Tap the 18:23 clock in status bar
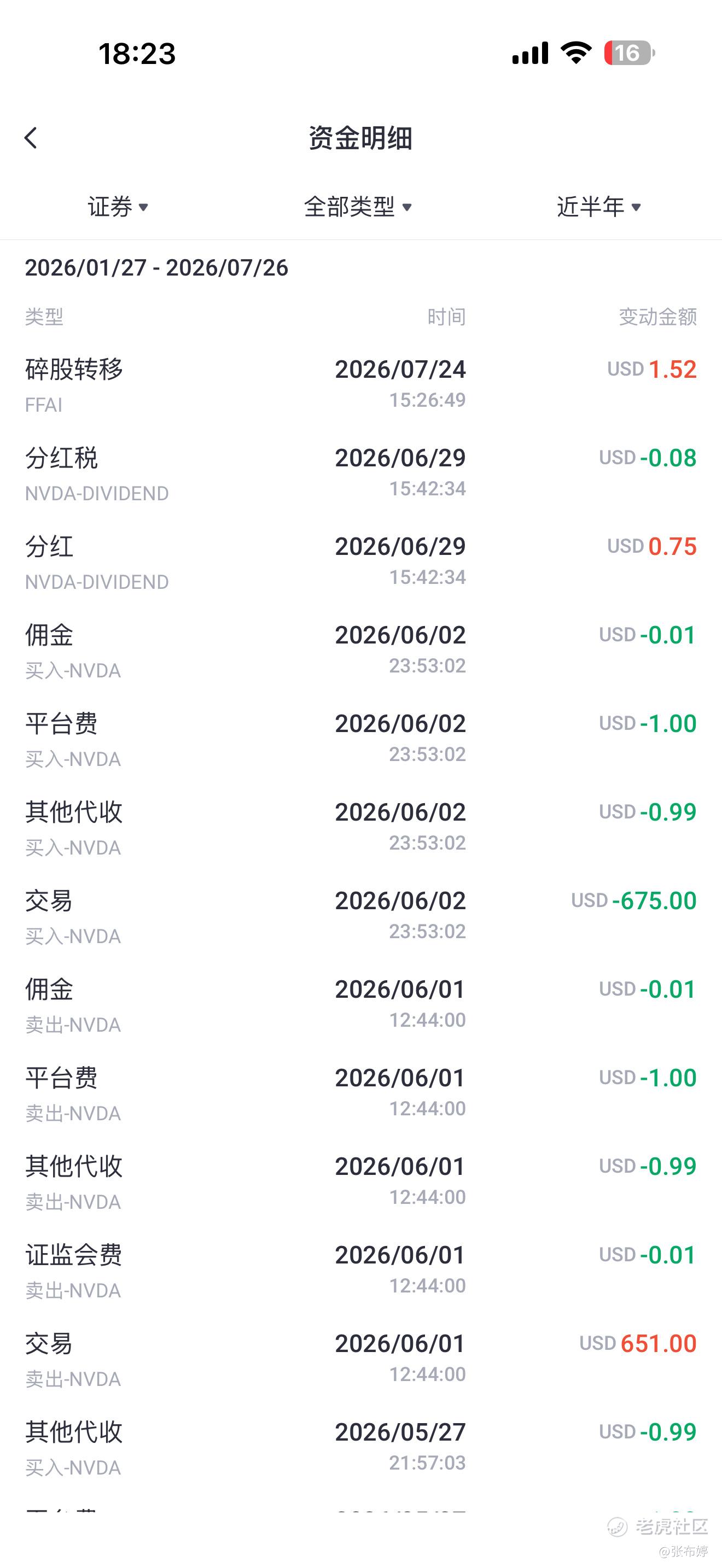Screen dimensions: 722x1568 pos(137,54)
